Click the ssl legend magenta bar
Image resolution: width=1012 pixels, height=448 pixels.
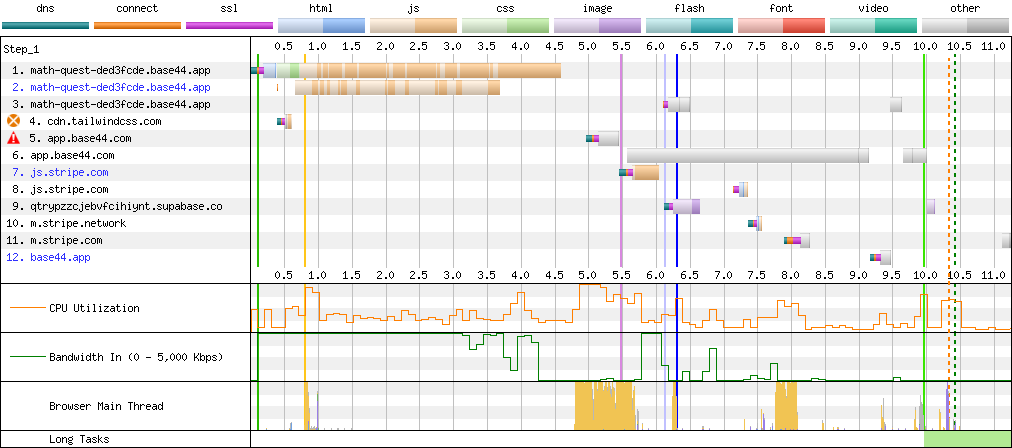[x=229, y=25]
